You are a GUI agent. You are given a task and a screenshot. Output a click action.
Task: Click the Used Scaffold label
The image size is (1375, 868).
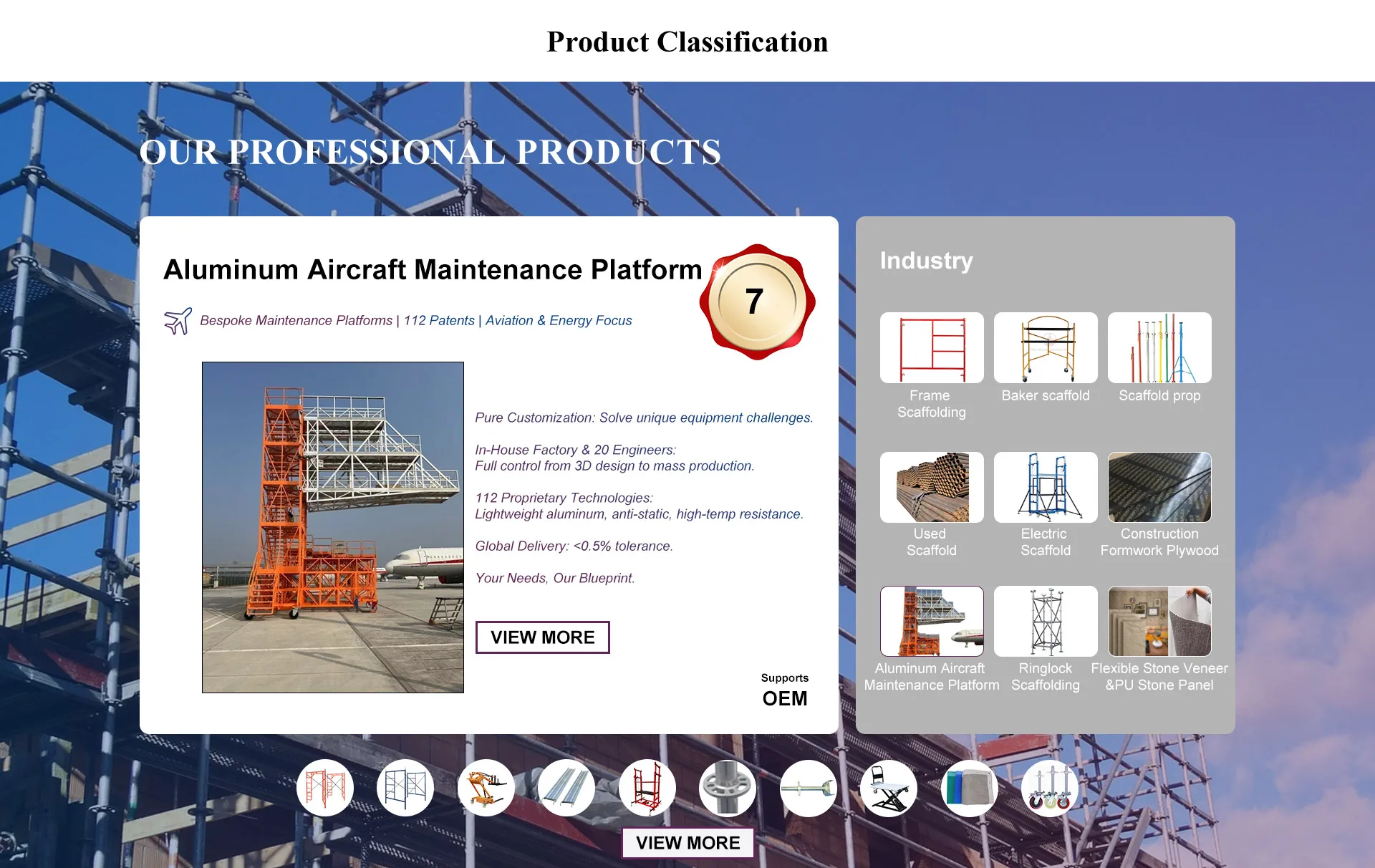point(931,542)
